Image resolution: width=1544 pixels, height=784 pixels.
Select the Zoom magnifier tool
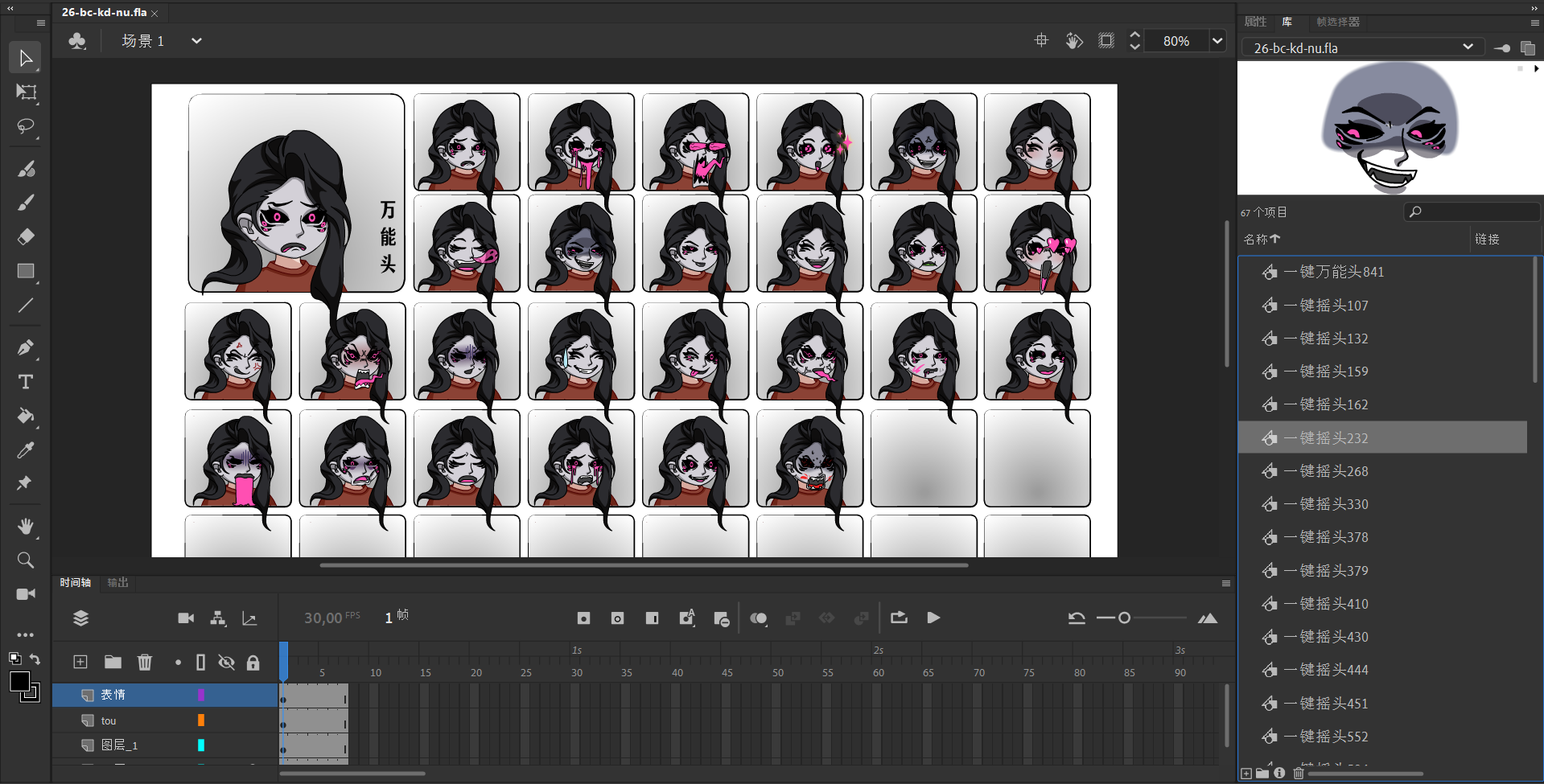click(26, 560)
